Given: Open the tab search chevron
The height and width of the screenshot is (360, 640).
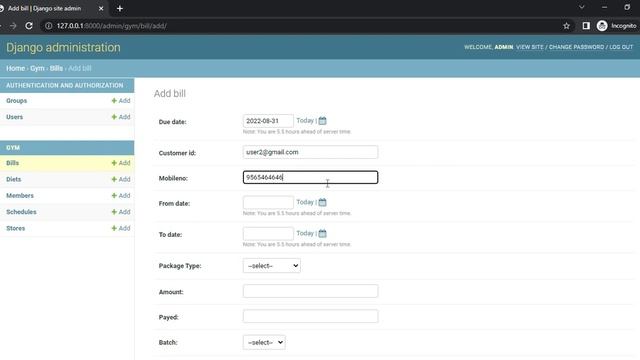Looking at the screenshot, I should tap(582, 7).
